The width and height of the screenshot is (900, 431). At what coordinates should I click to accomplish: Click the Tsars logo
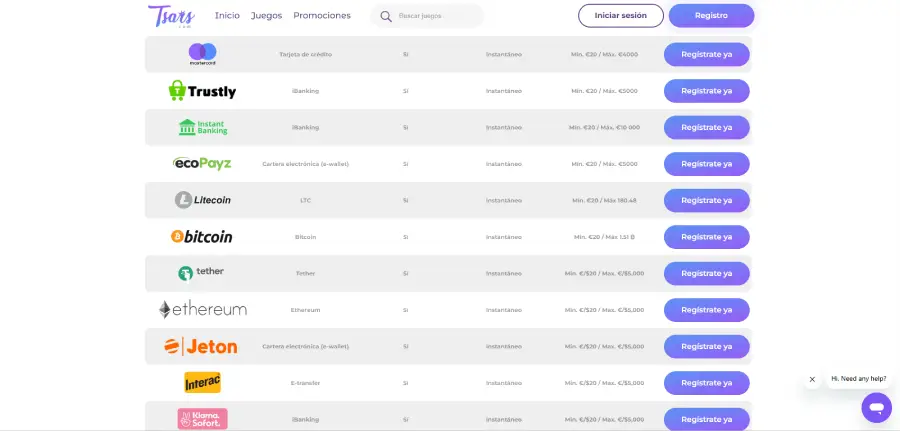tap(172, 16)
